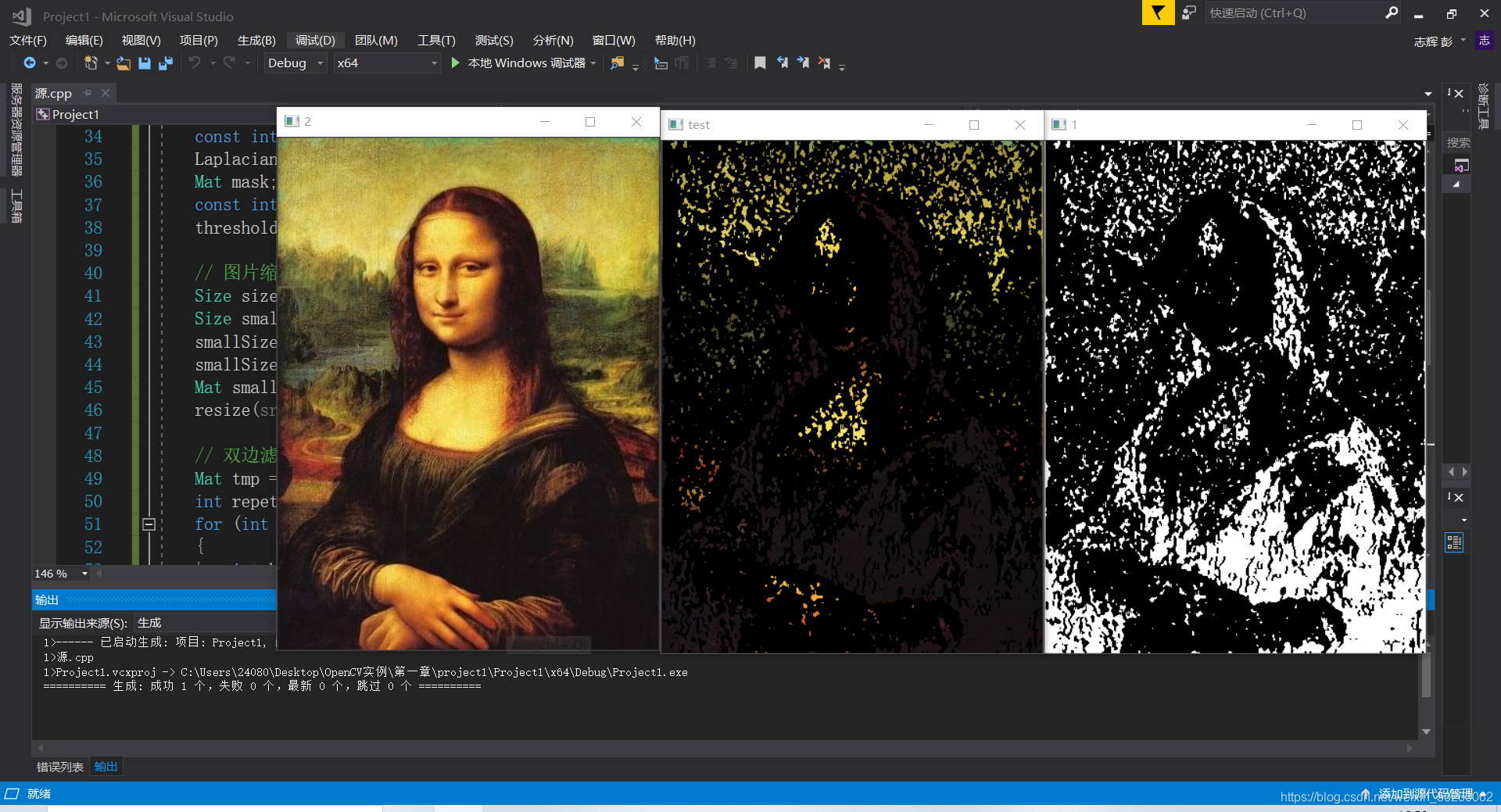The width and height of the screenshot is (1501, 812).
Task: Click the Clear All Bookmarks icon
Action: click(824, 63)
